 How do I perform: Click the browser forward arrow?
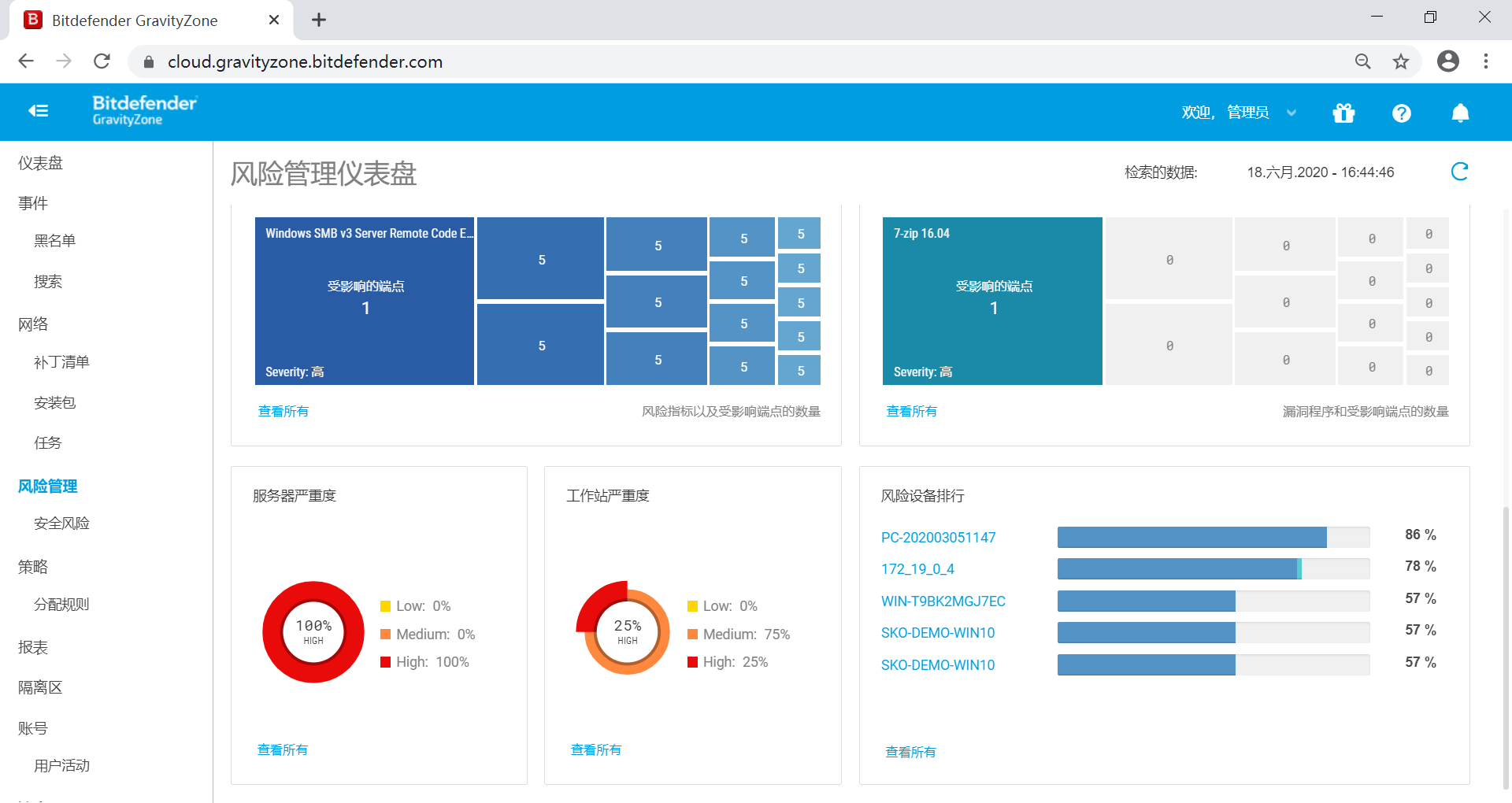pos(64,61)
